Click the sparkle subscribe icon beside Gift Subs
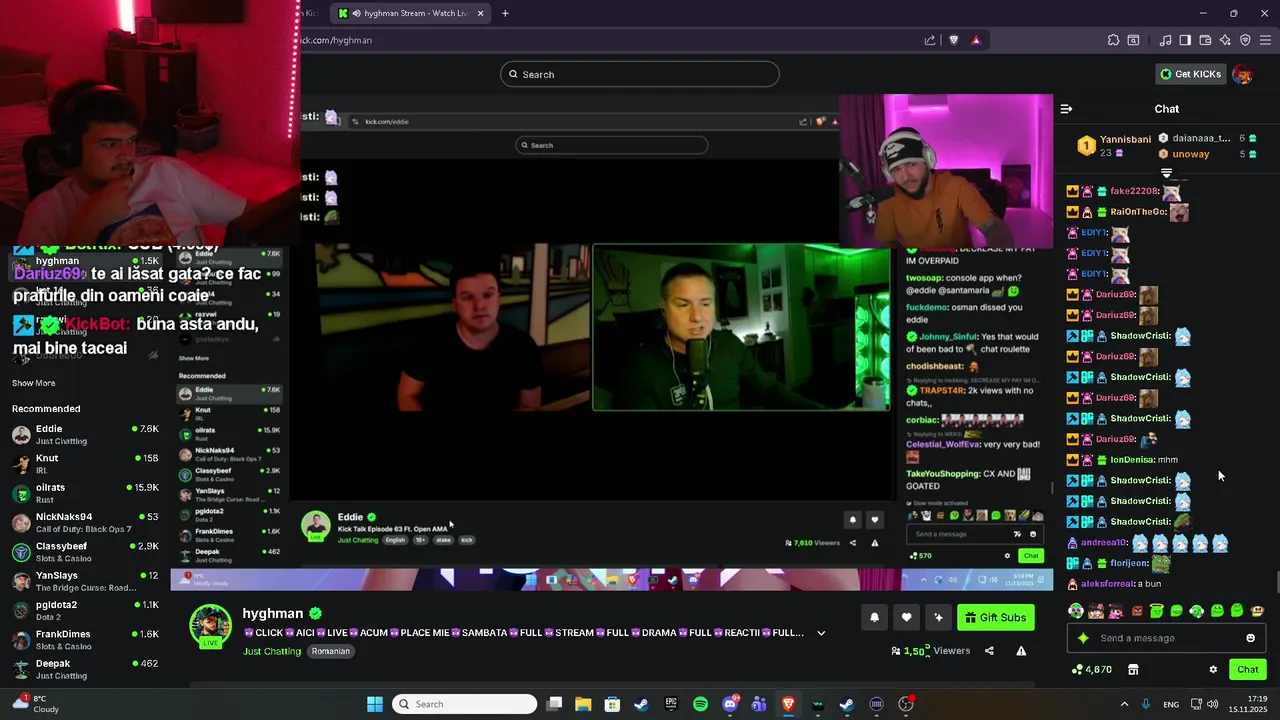Screen dimensions: 1280x720 coord(938,618)
